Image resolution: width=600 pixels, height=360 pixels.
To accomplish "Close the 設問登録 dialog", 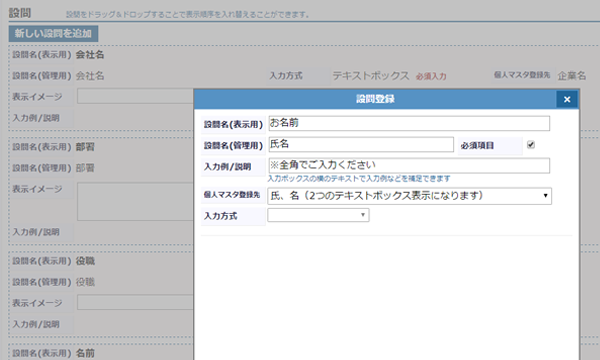I will coord(567,99).
